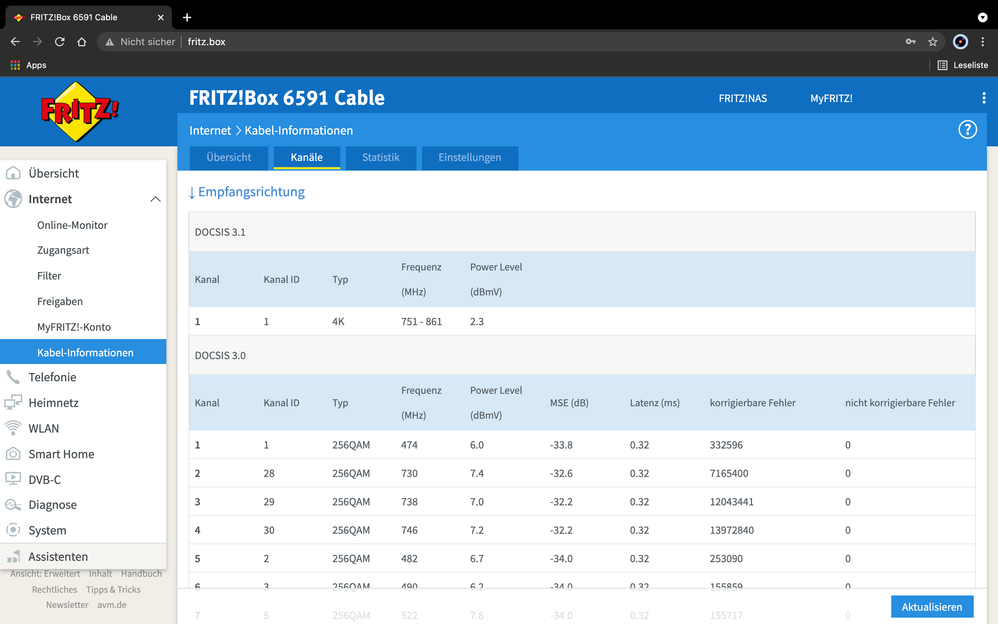Switch to the Übersicht tab

point(229,158)
